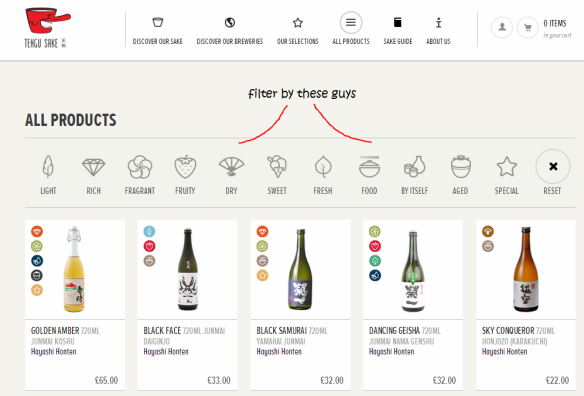The width and height of the screenshot is (584, 396).
Task: Filter products by Special
Action: pos(507,174)
